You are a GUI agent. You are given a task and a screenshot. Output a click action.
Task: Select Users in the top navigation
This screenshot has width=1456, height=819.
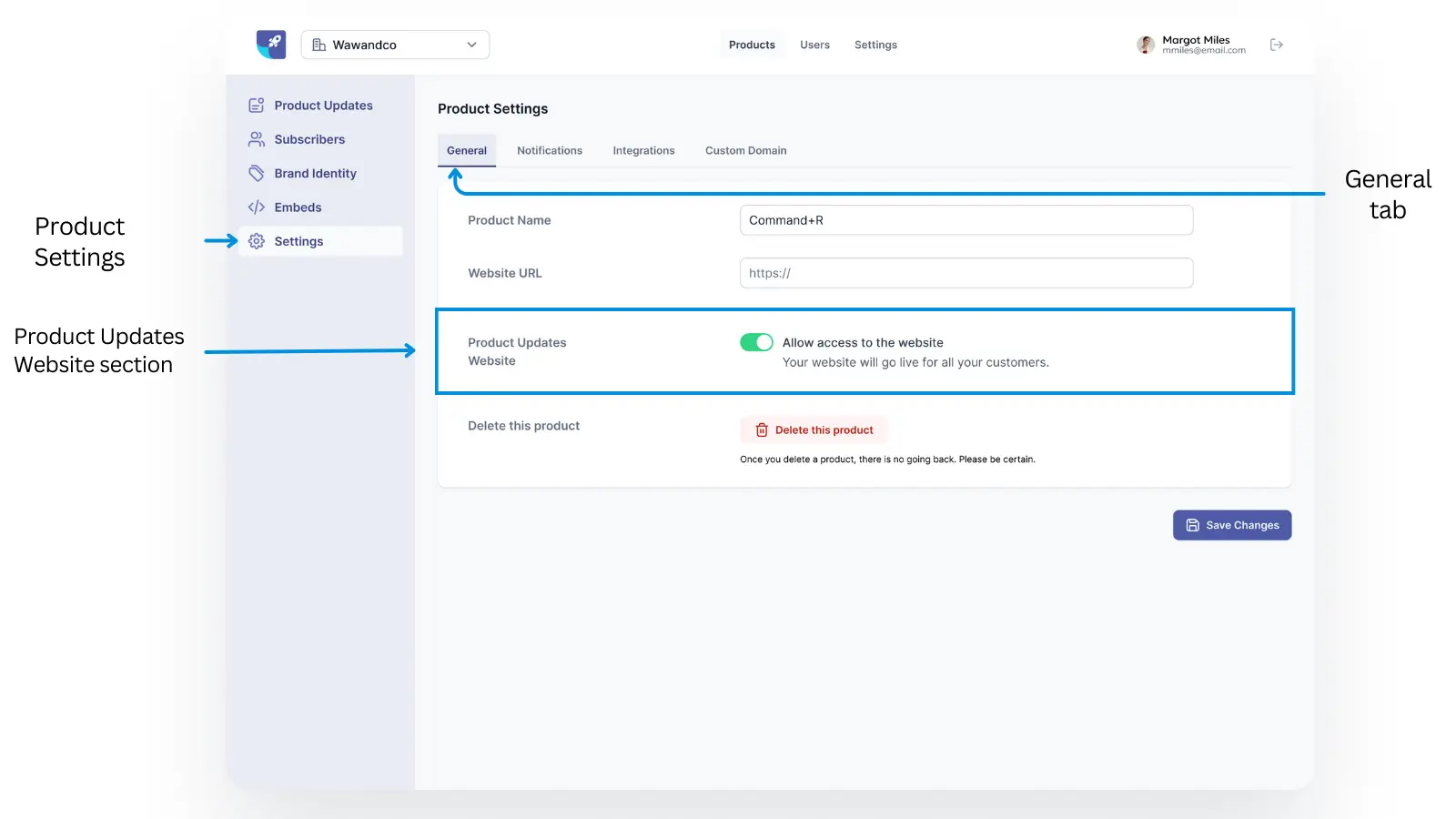pyautogui.click(x=814, y=44)
